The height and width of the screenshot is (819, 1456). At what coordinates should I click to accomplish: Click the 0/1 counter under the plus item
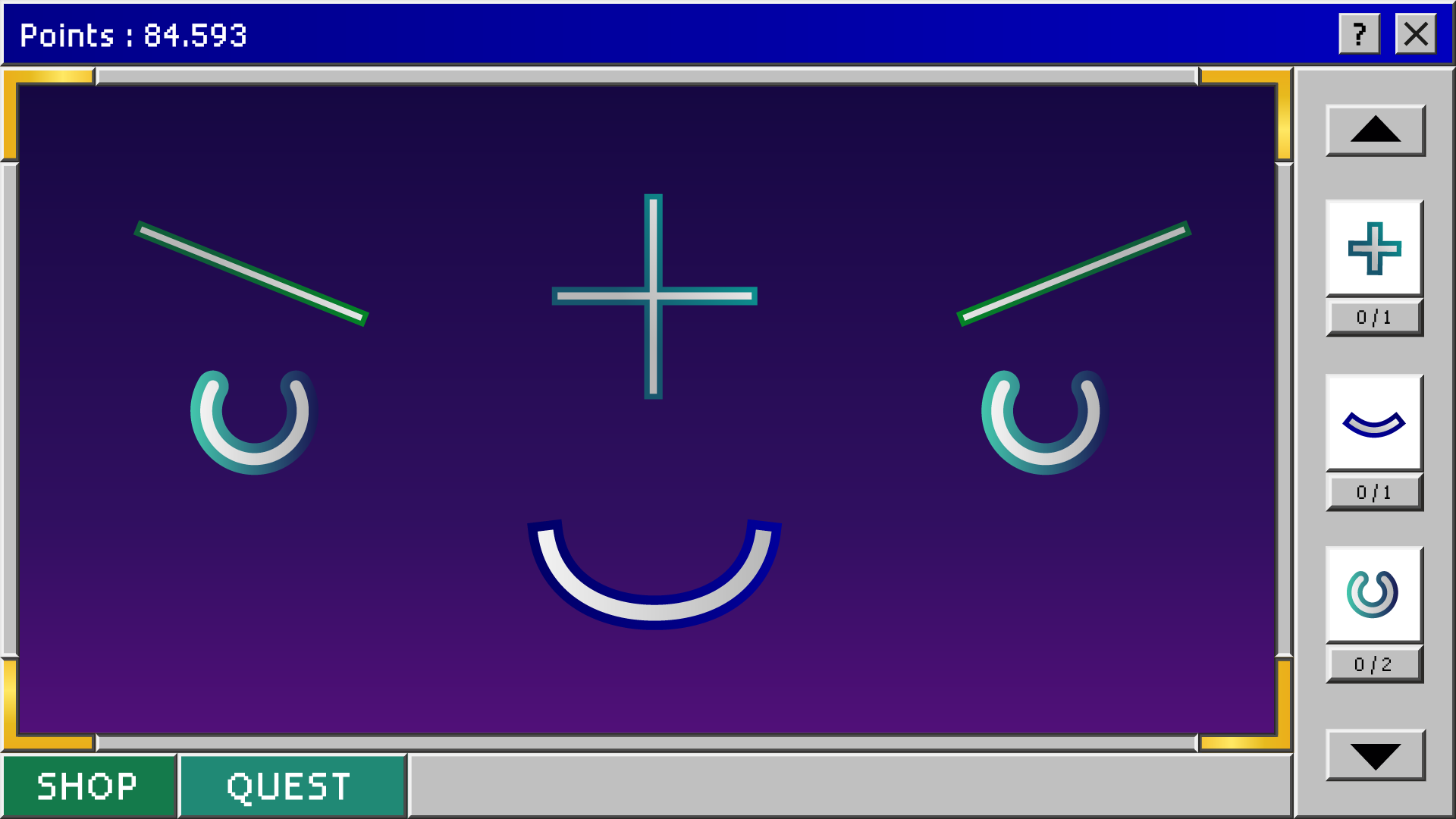coord(1374,317)
